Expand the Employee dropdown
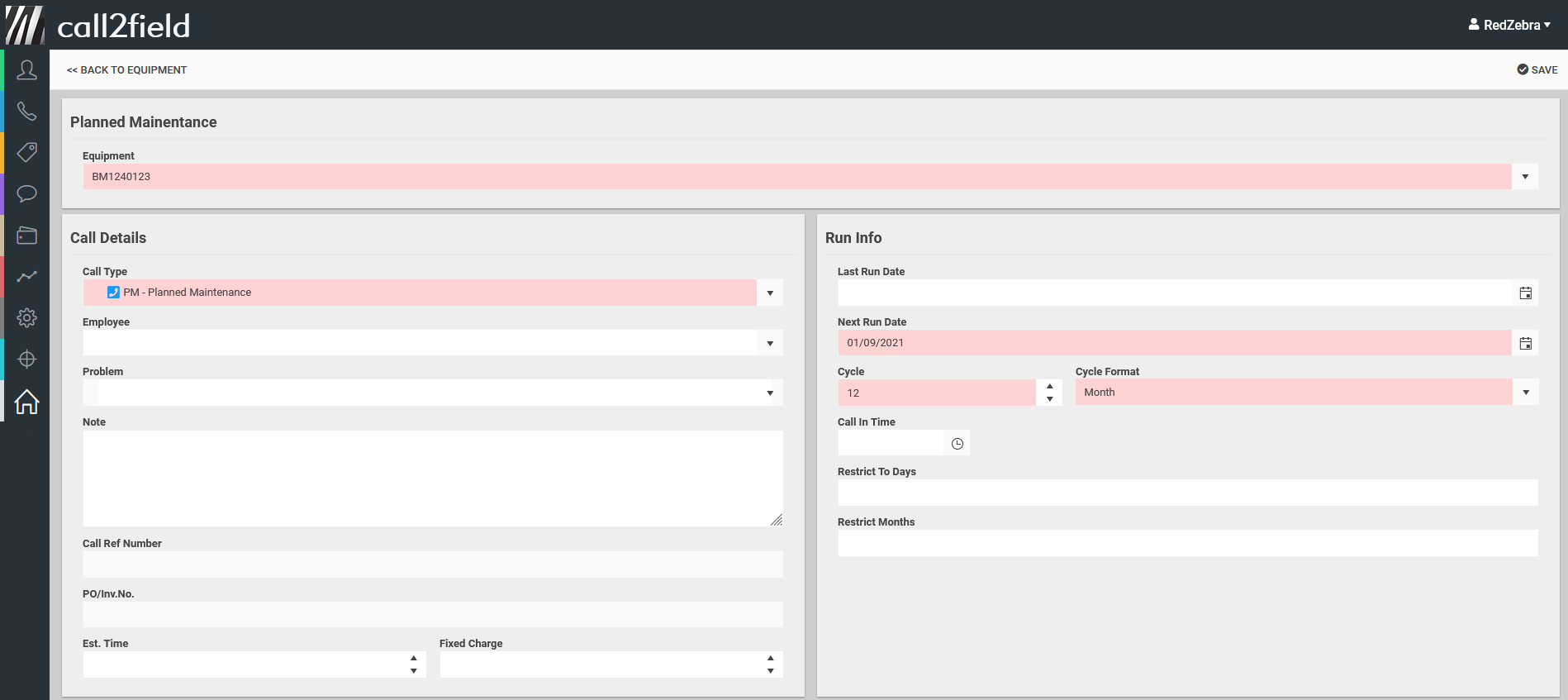Screen dimensions: 1568x700 [769, 343]
